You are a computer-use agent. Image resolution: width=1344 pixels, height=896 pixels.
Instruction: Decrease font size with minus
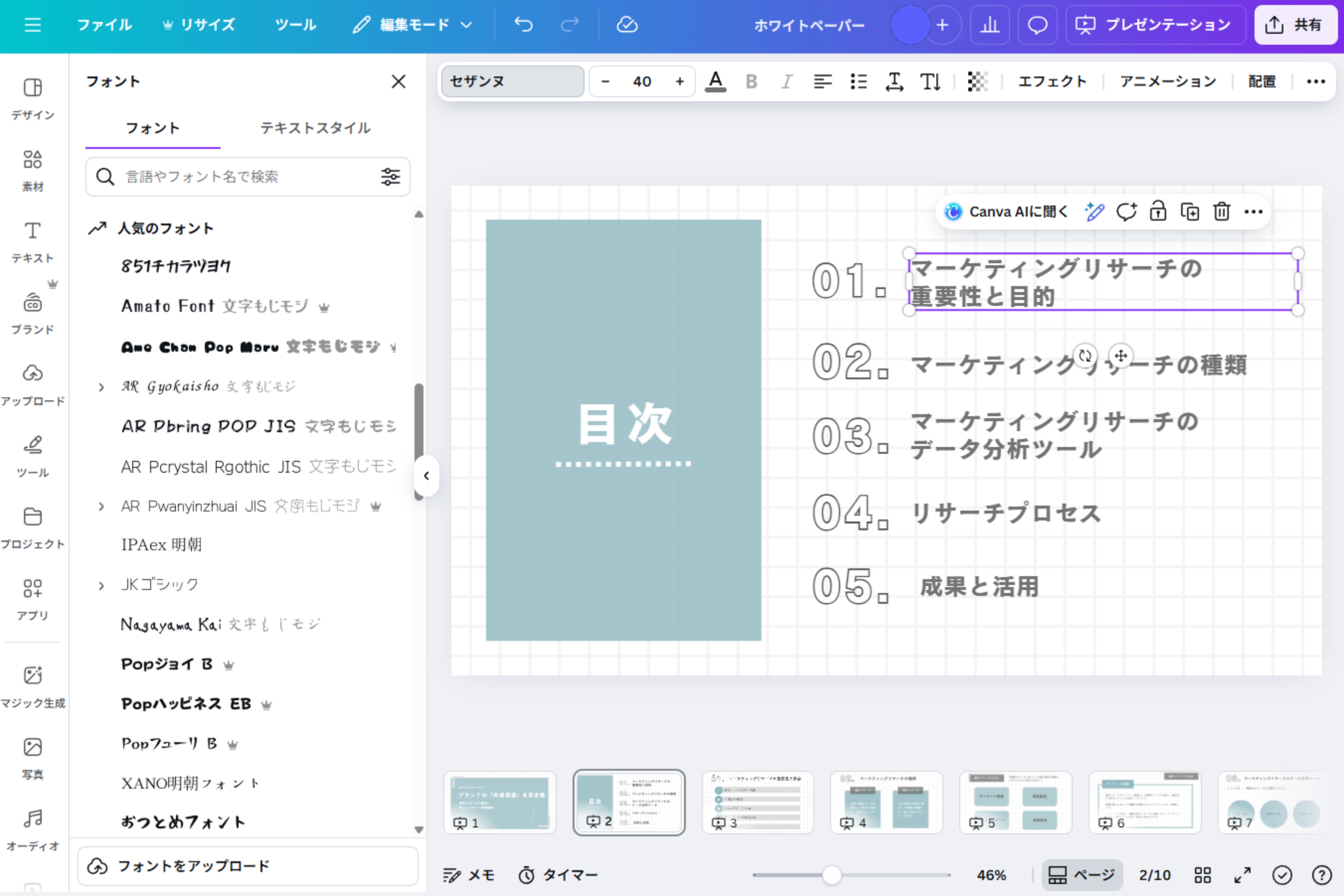[x=605, y=82]
